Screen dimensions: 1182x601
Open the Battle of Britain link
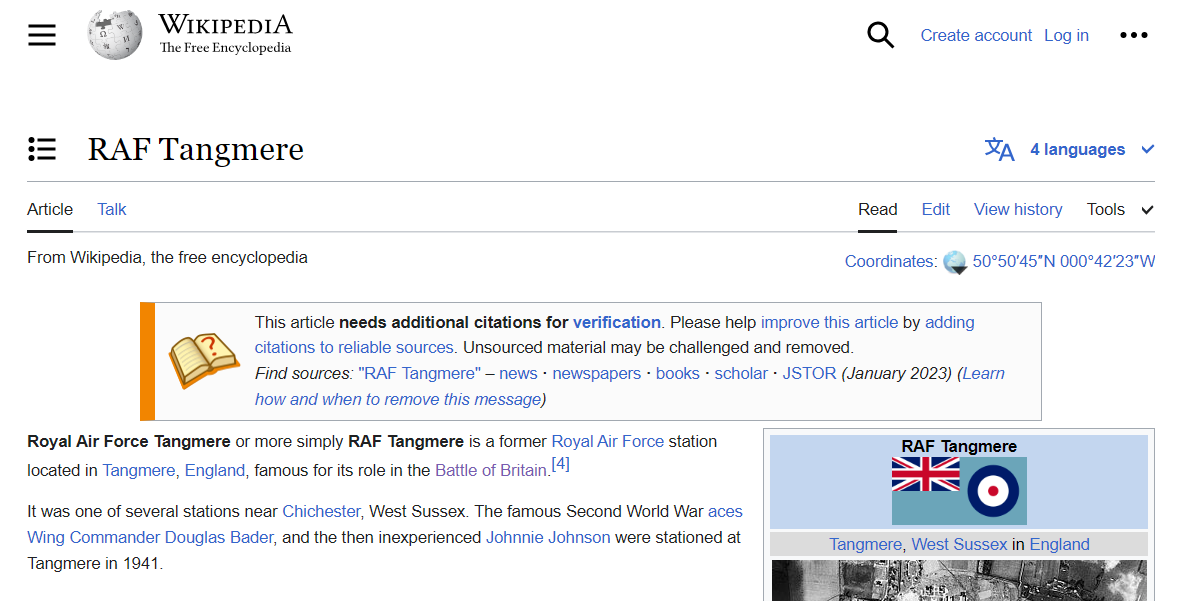pyautogui.click(x=491, y=470)
